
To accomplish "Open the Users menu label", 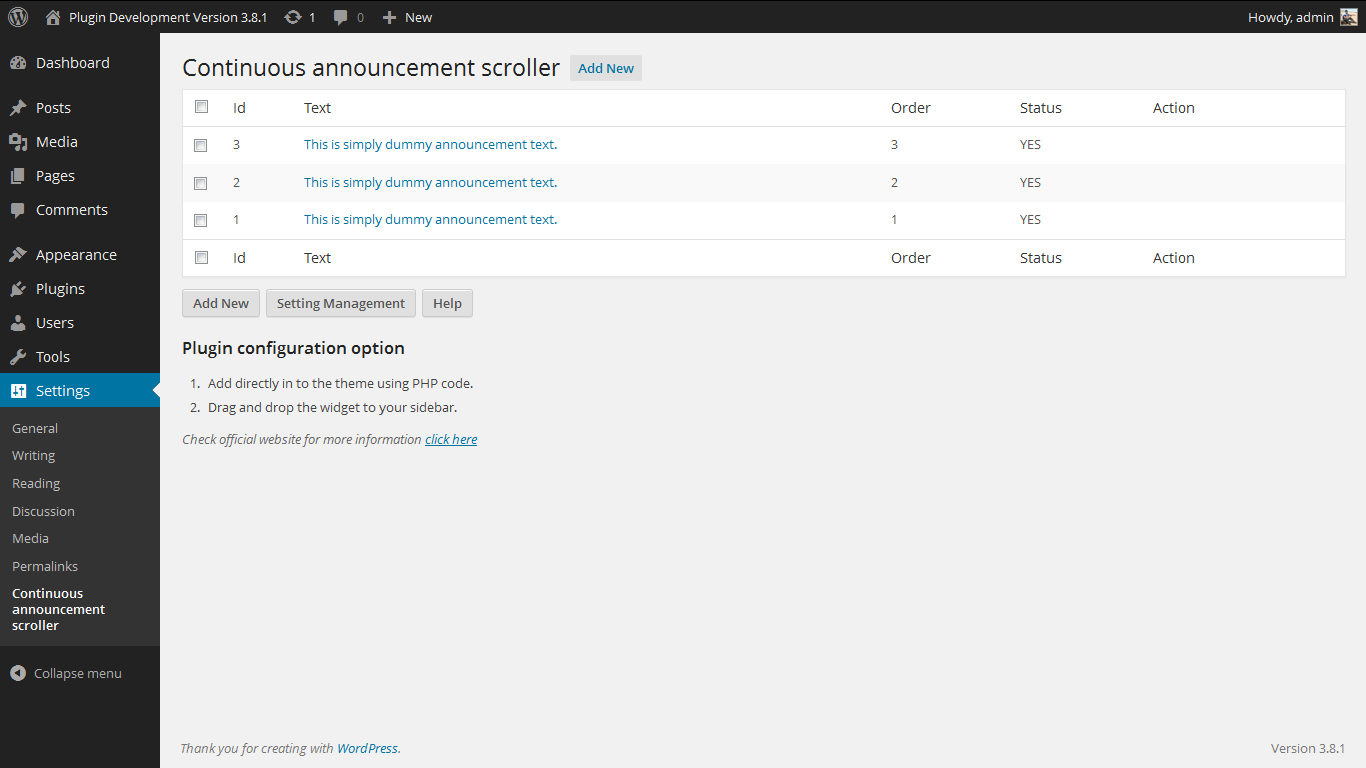I will [55, 323].
